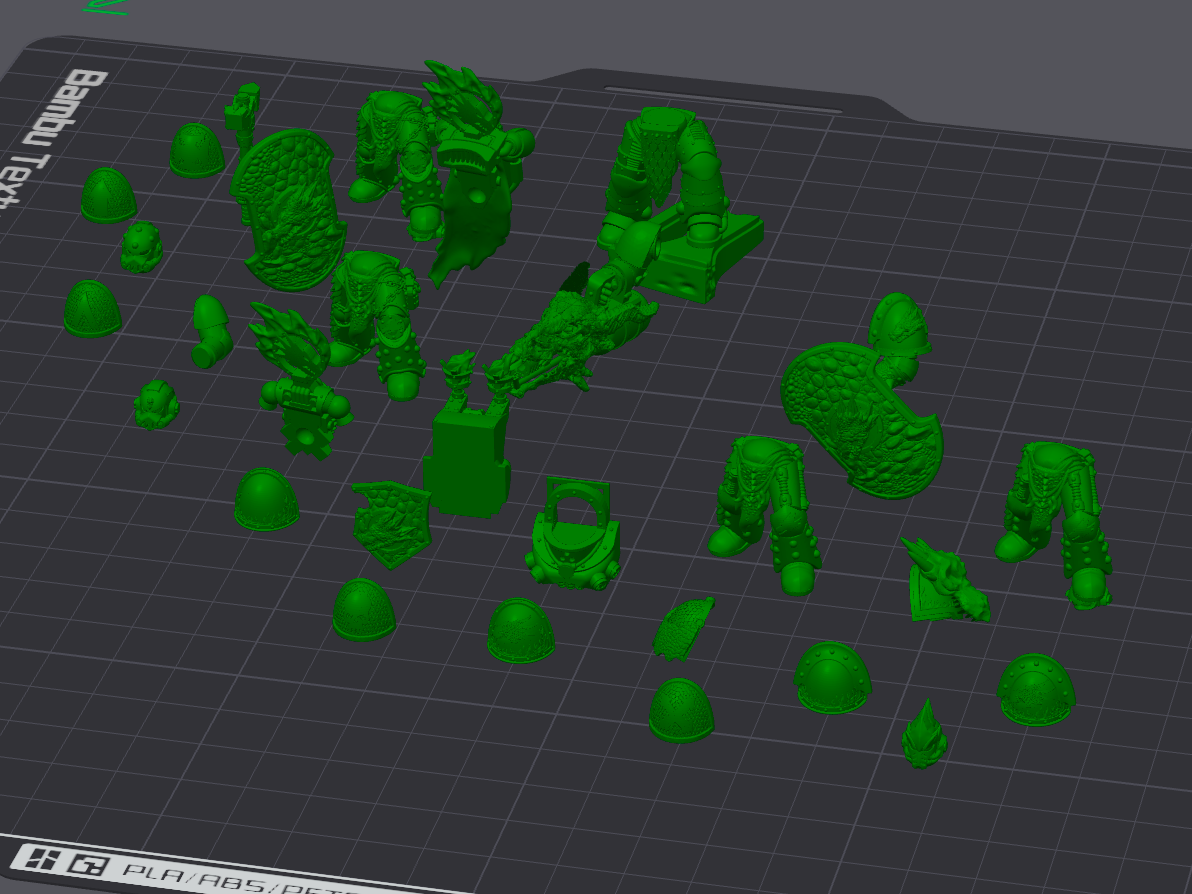Select the mesh-like scaled cloak fragment model
The image size is (1192, 894).
click(683, 628)
